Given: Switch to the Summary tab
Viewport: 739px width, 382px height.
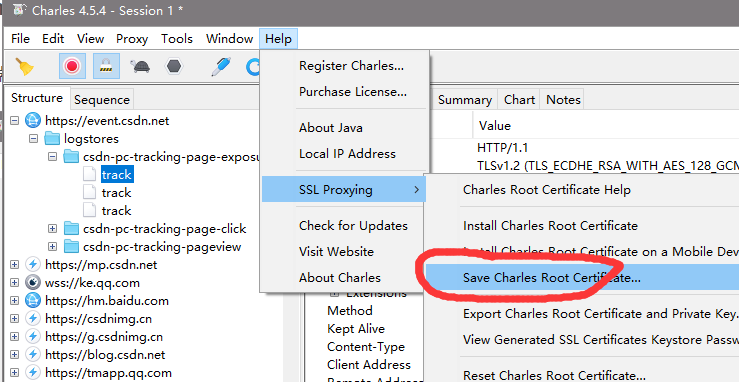Looking at the screenshot, I should click(x=465, y=100).
